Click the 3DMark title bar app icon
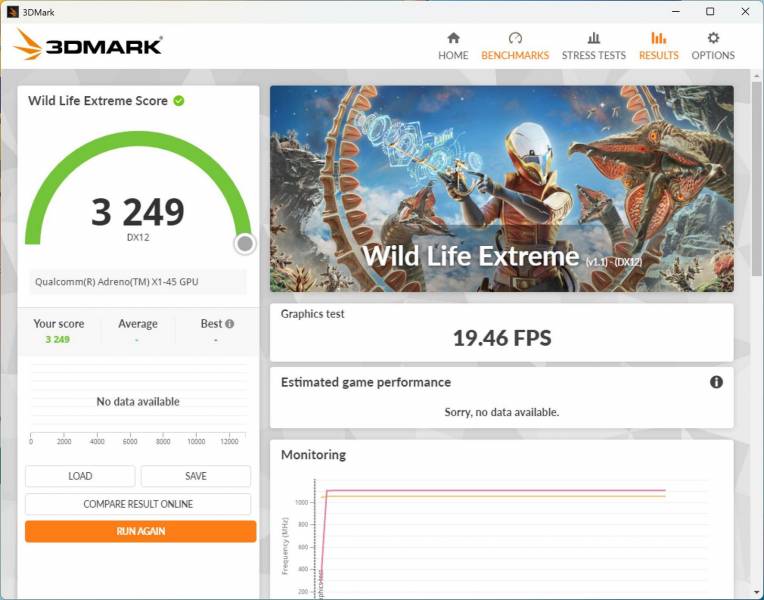 pyautogui.click(x=12, y=12)
